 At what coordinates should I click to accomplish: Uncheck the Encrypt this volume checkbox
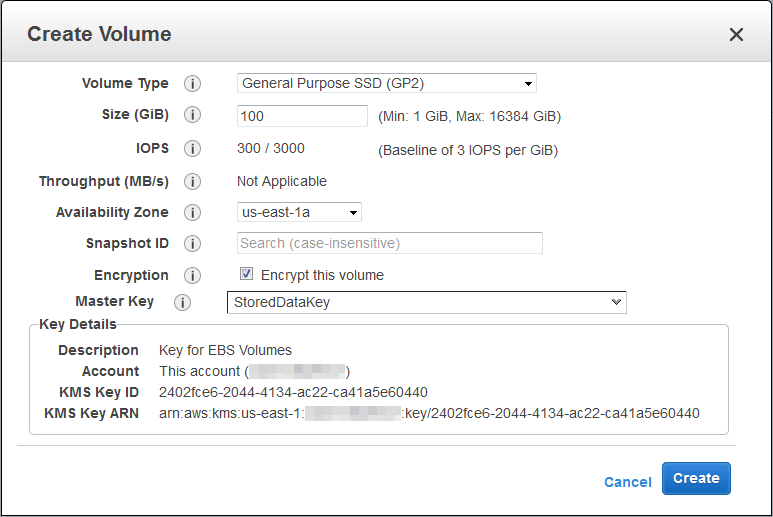coord(246,274)
